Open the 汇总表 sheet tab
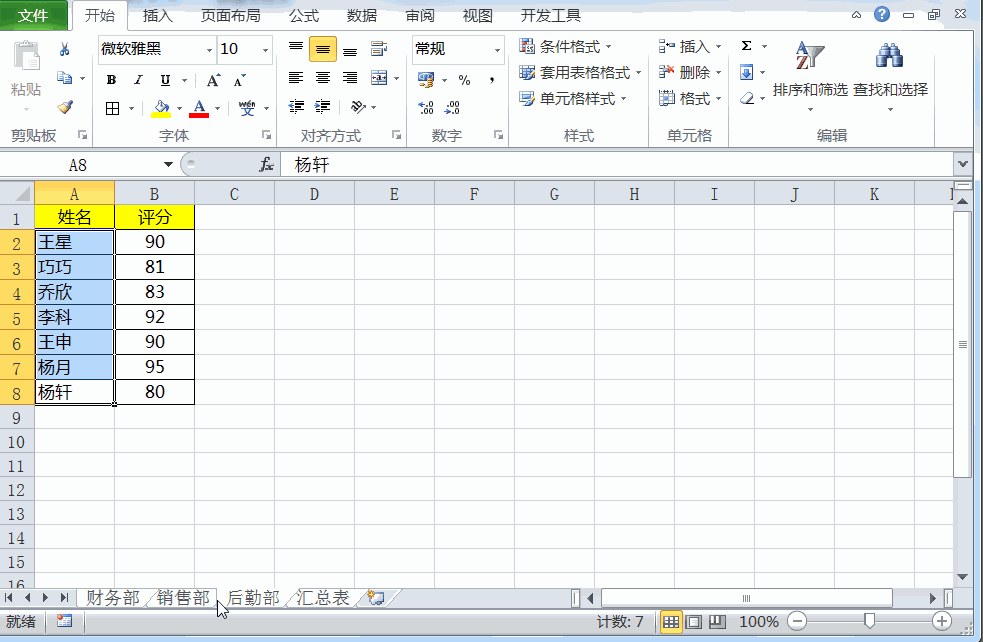Viewport: 983px width, 642px height. click(322, 597)
